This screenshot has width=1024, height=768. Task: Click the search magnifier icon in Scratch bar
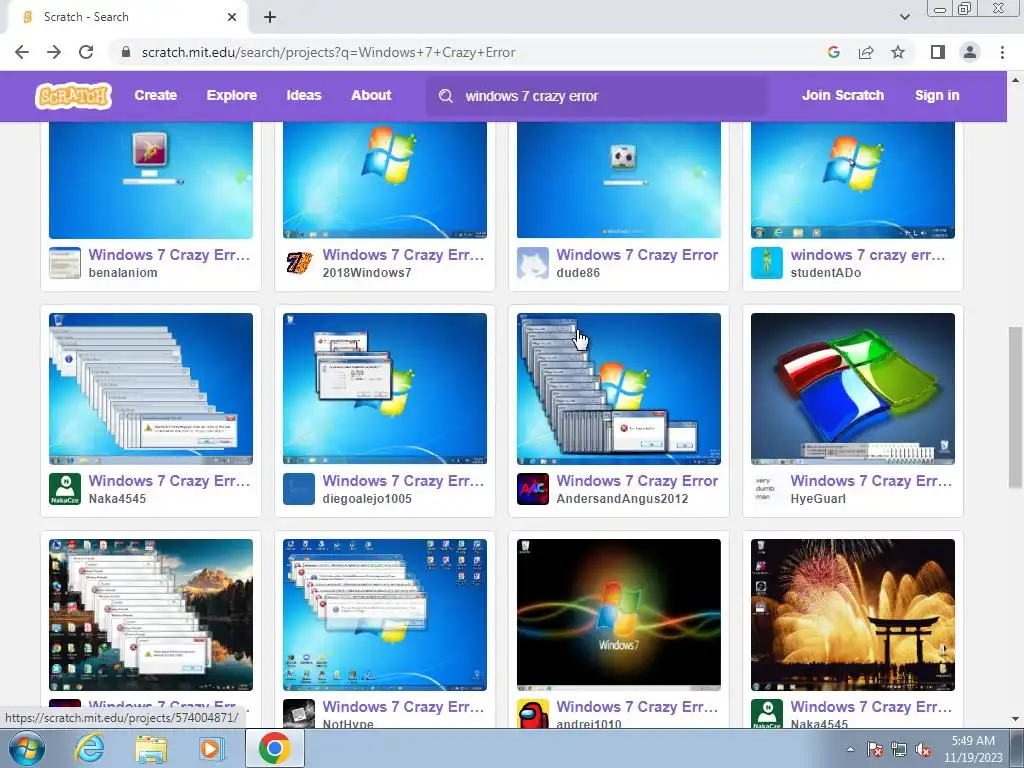pyautogui.click(x=446, y=96)
